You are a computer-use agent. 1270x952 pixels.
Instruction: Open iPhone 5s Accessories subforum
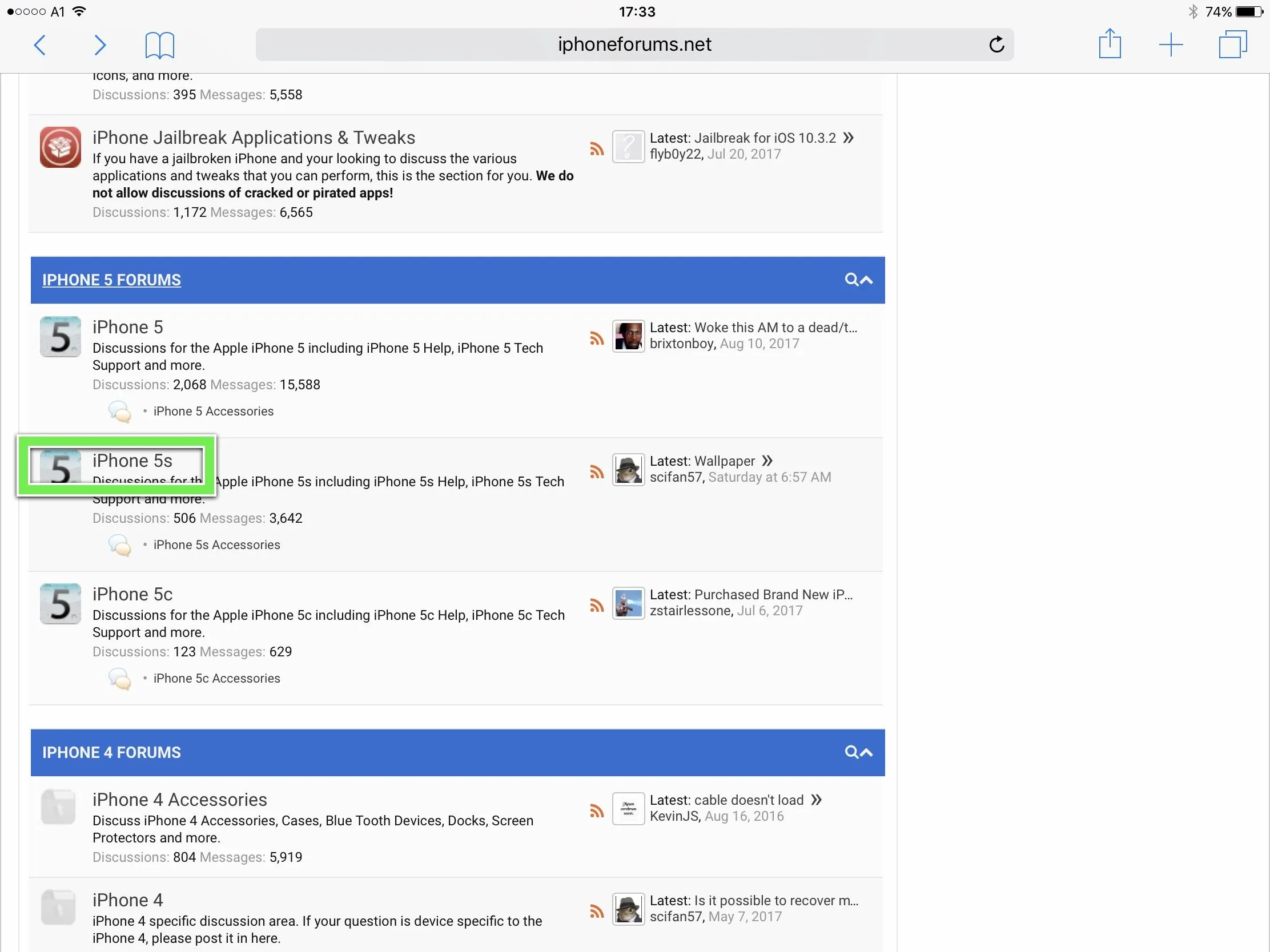(x=216, y=544)
